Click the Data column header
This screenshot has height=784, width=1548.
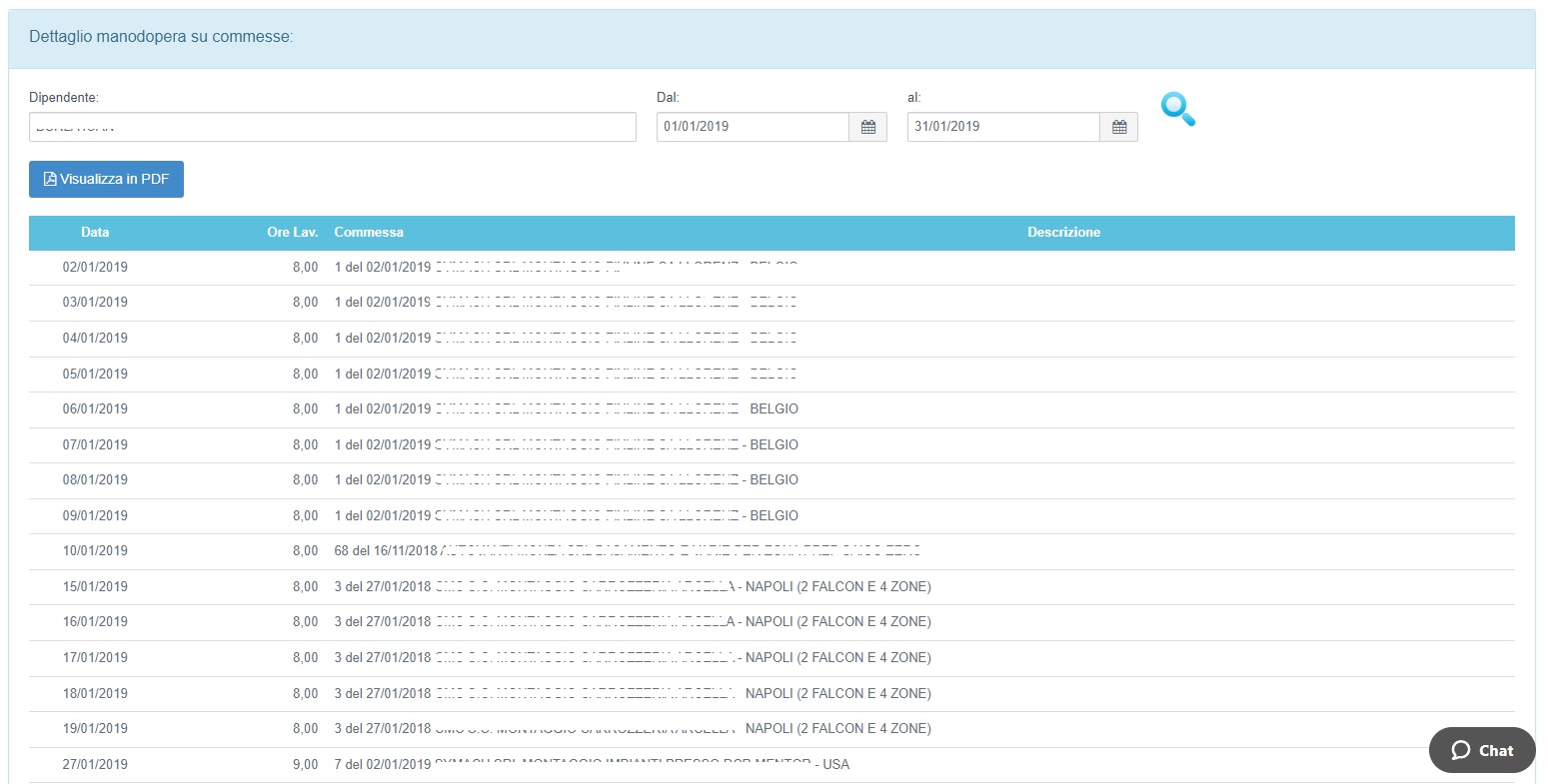pyautogui.click(x=95, y=232)
